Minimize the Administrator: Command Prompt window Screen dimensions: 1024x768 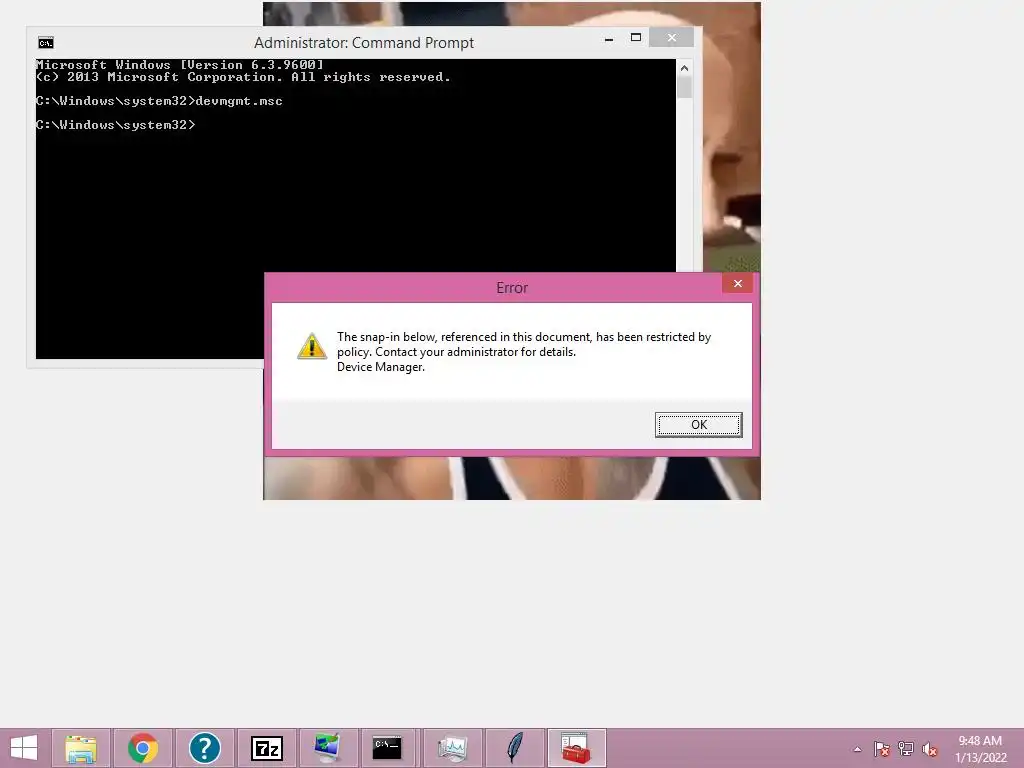609,39
